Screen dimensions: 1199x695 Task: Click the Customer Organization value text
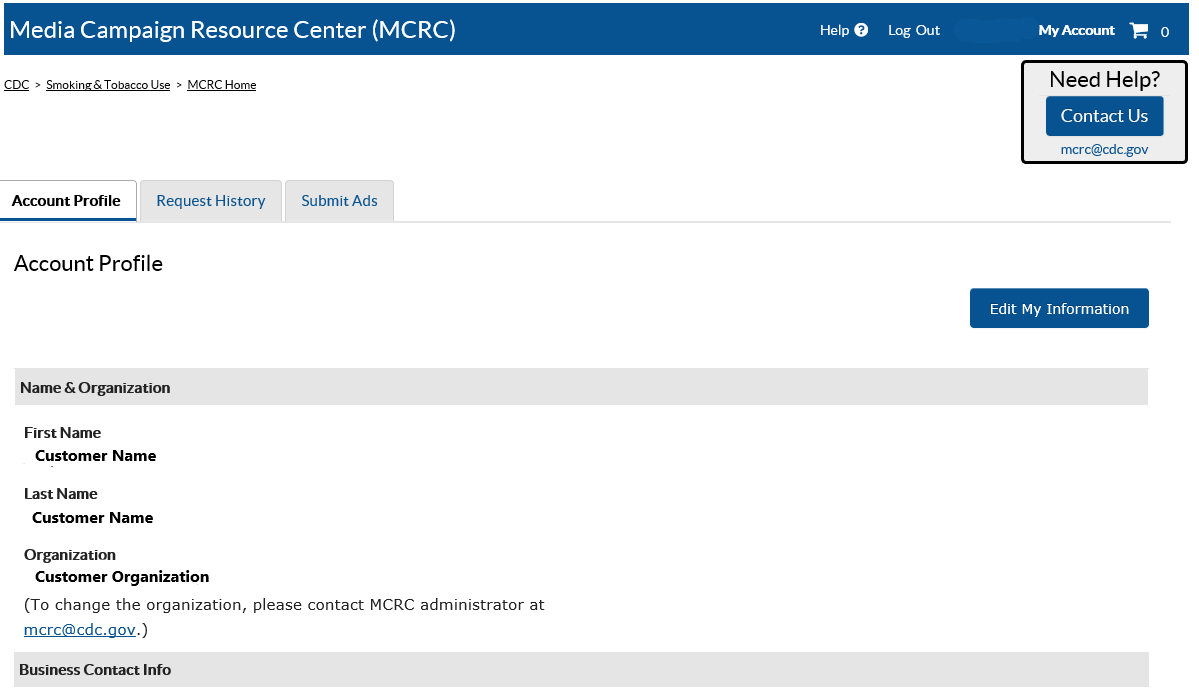click(122, 577)
